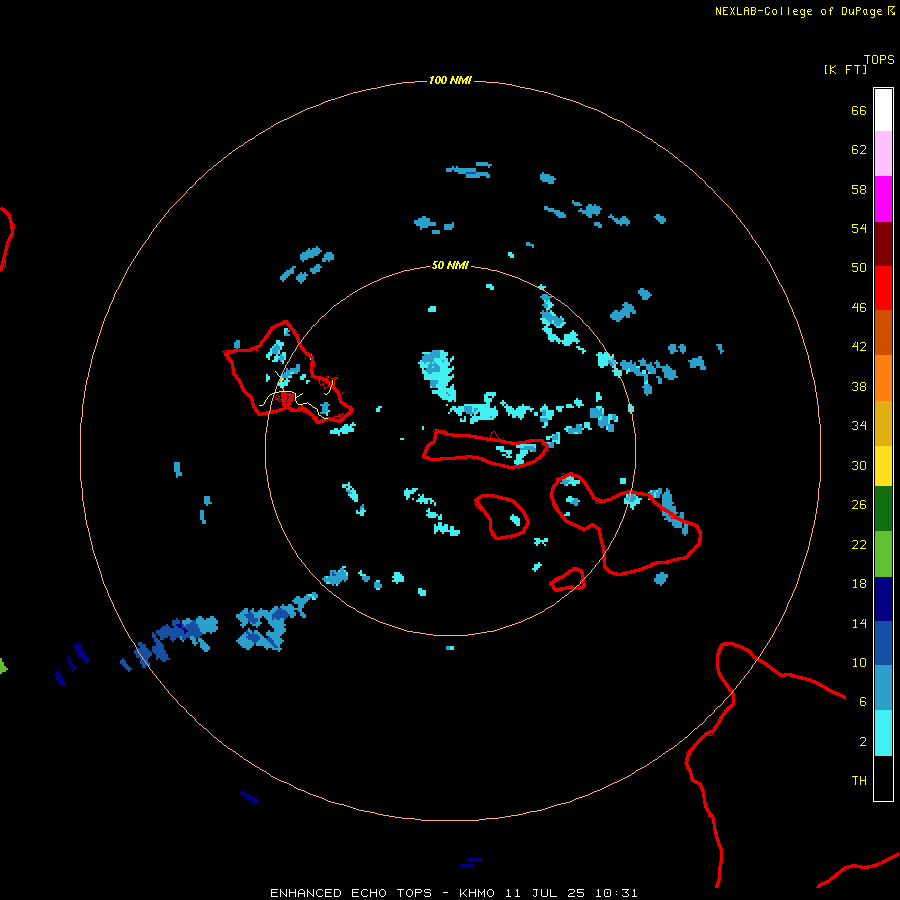Screen dimensions: 900x900
Task: Select the yellow 30 kft swatch
Action: pyautogui.click(x=883, y=466)
